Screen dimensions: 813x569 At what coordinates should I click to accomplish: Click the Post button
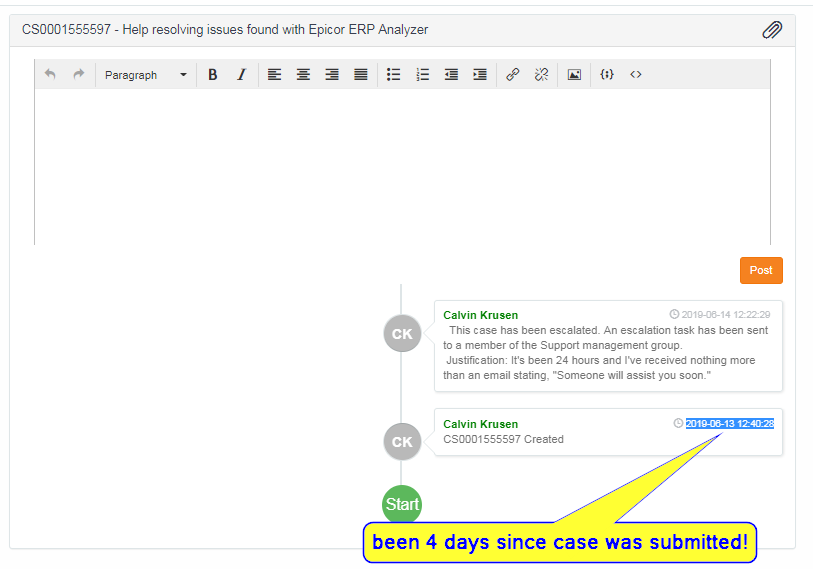pos(761,270)
